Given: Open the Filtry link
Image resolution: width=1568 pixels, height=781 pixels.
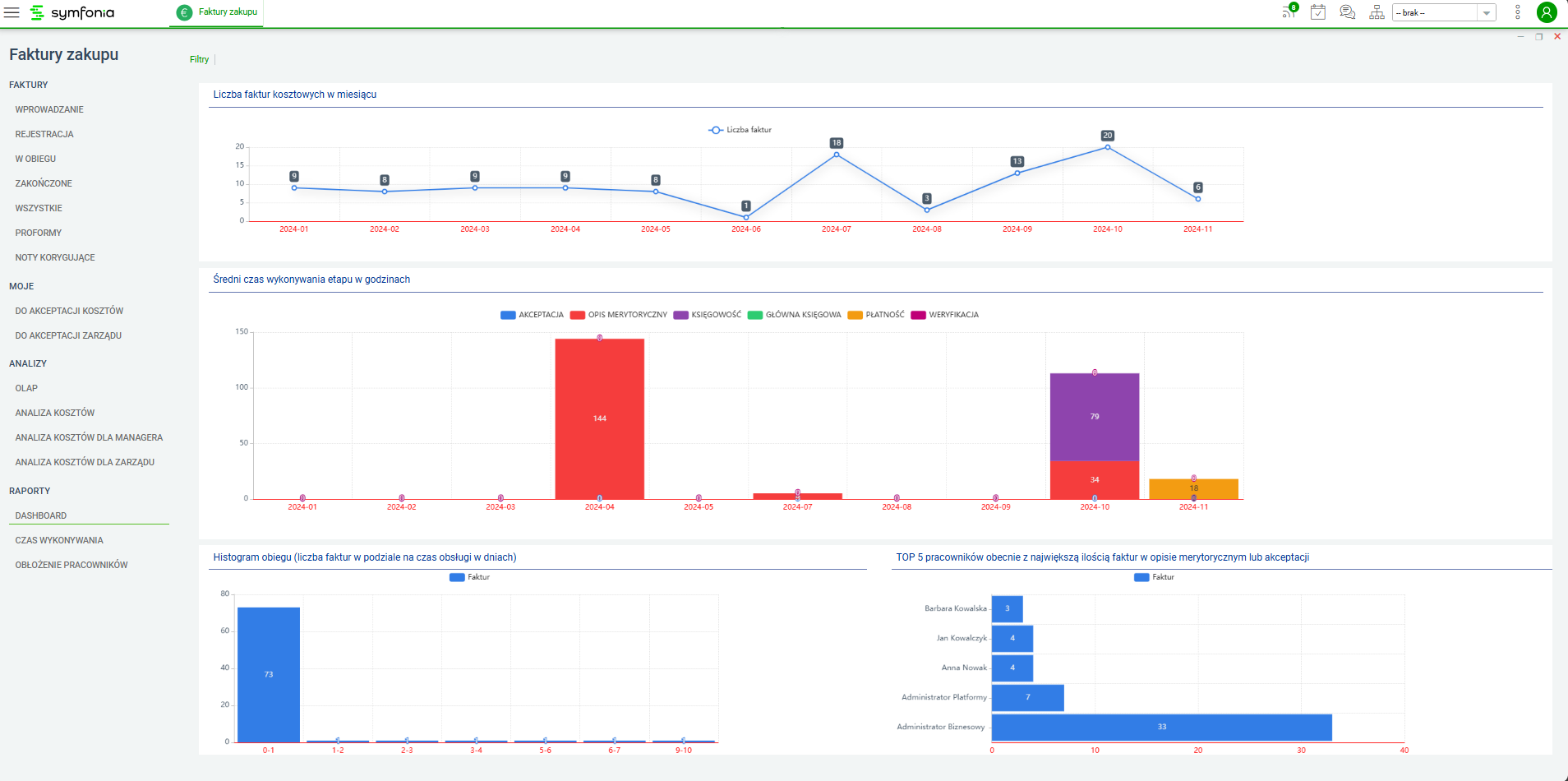Looking at the screenshot, I should (x=199, y=59).
